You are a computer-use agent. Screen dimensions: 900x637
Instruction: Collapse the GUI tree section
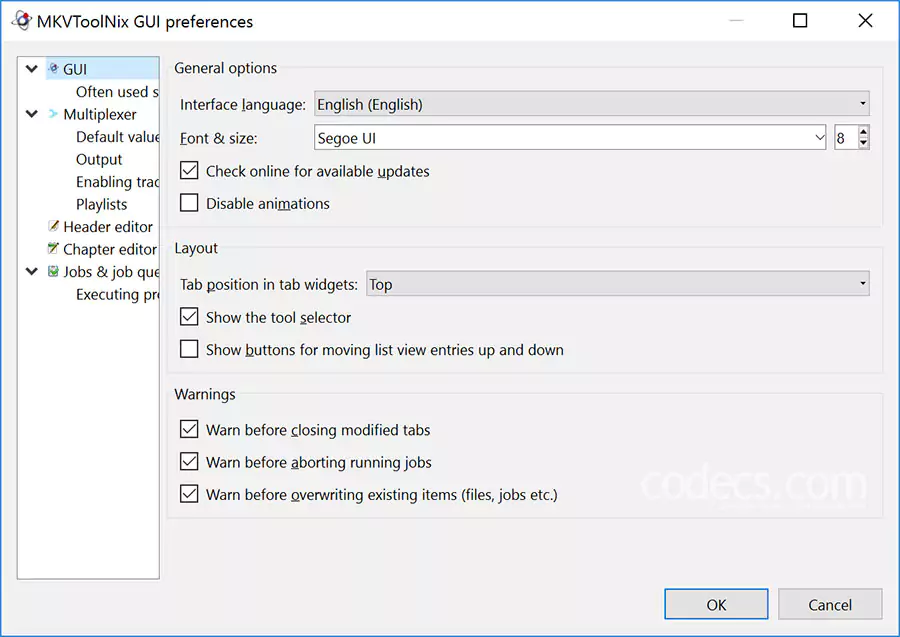tap(31, 69)
